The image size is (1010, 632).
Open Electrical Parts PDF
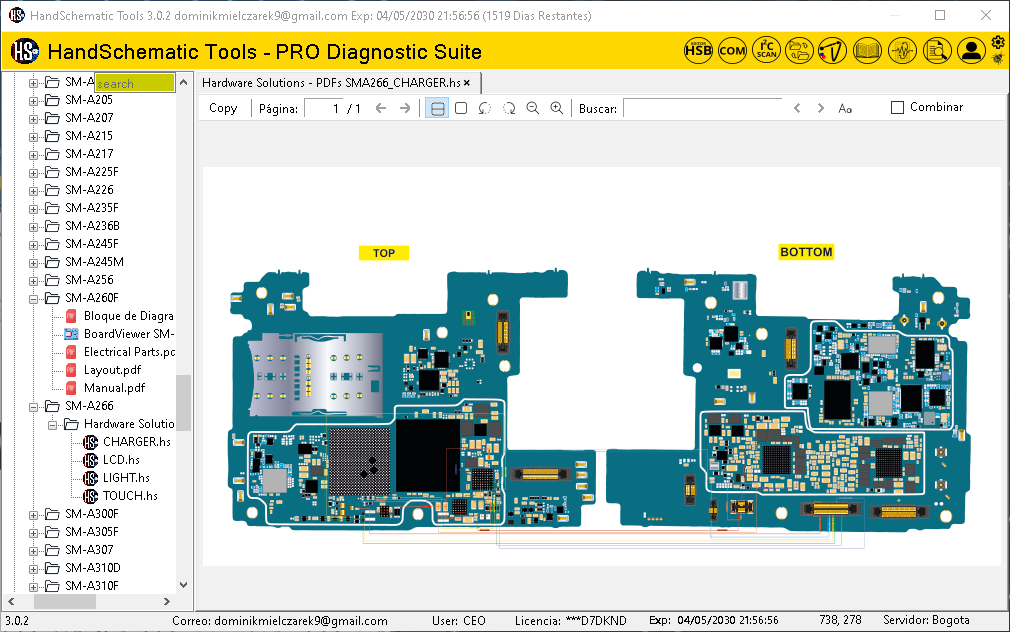129,352
